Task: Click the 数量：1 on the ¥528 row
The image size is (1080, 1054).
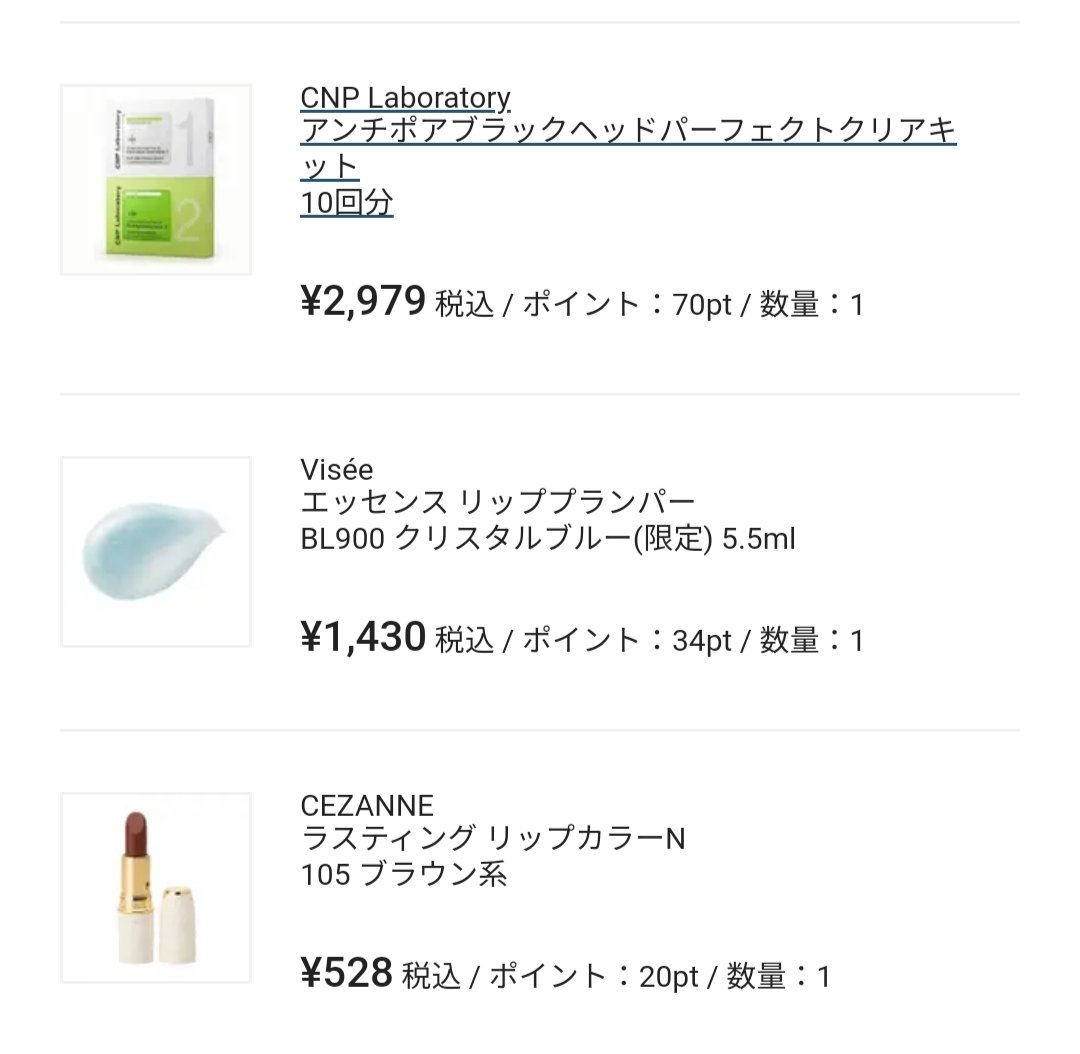Action: pos(778,976)
